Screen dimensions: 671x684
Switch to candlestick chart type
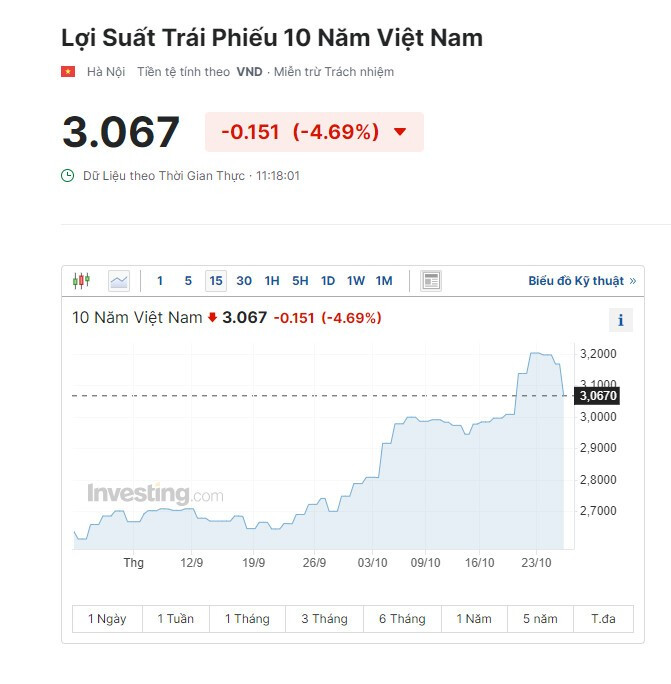point(81,281)
